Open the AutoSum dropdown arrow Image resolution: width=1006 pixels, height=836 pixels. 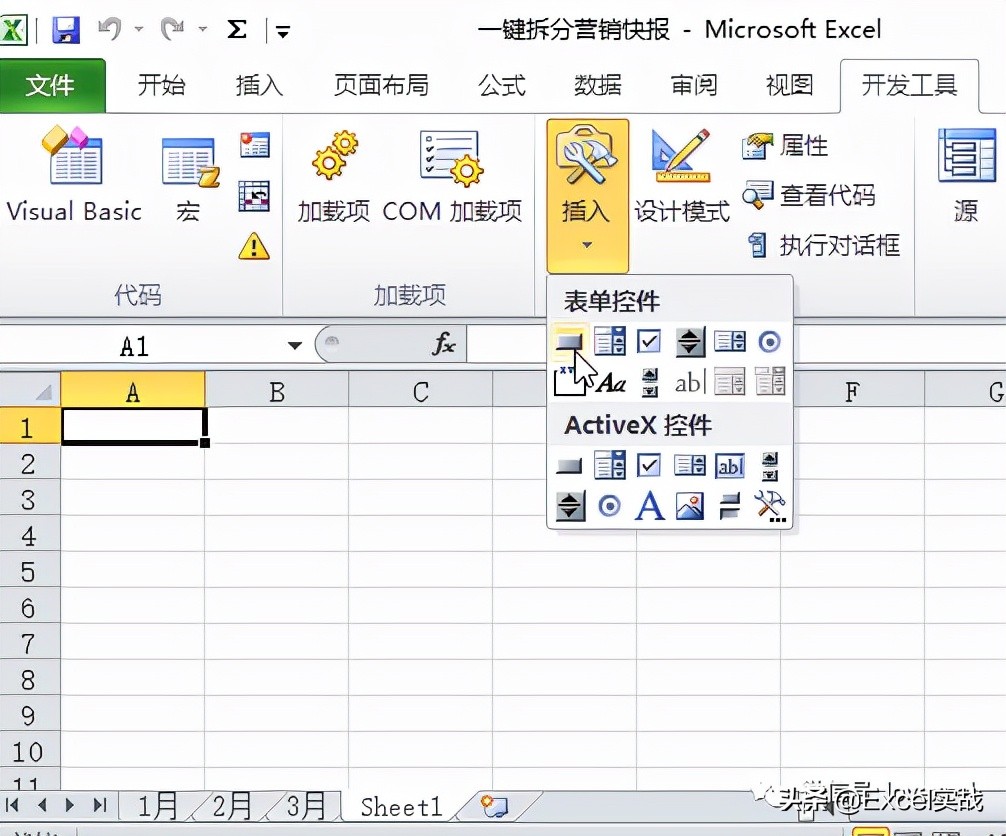click(x=283, y=30)
